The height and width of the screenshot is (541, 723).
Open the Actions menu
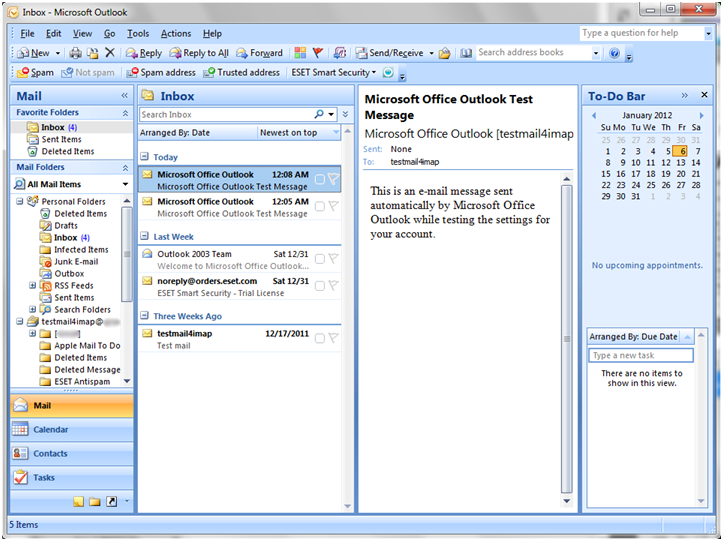pos(176,33)
